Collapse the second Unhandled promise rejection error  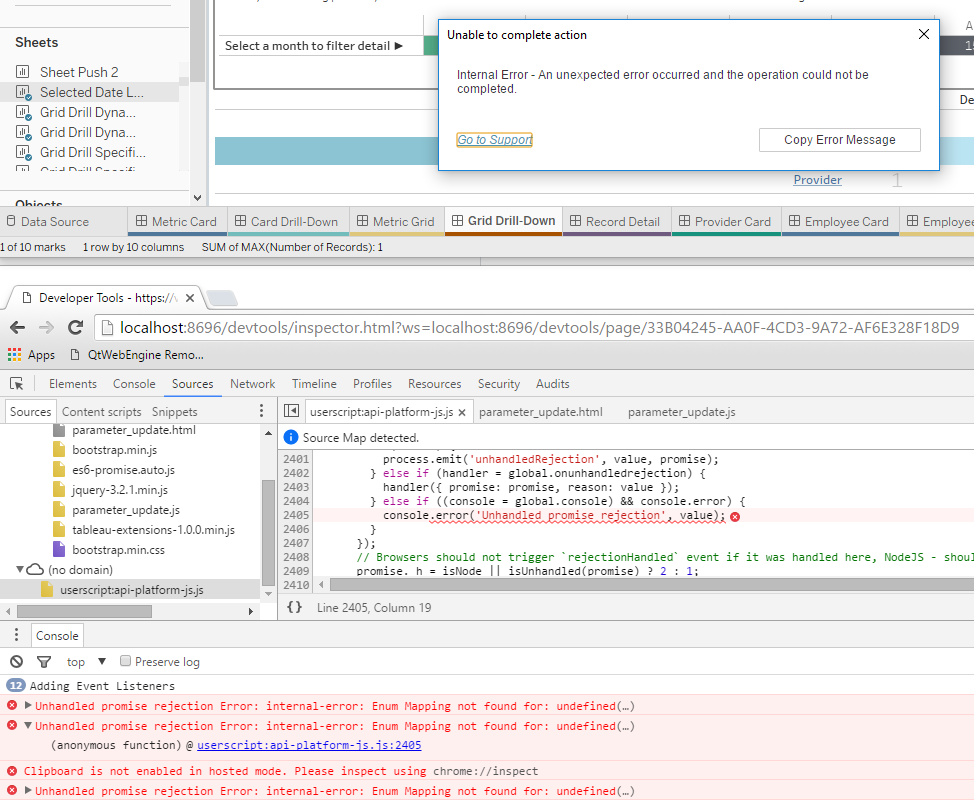(x=28, y=725)
